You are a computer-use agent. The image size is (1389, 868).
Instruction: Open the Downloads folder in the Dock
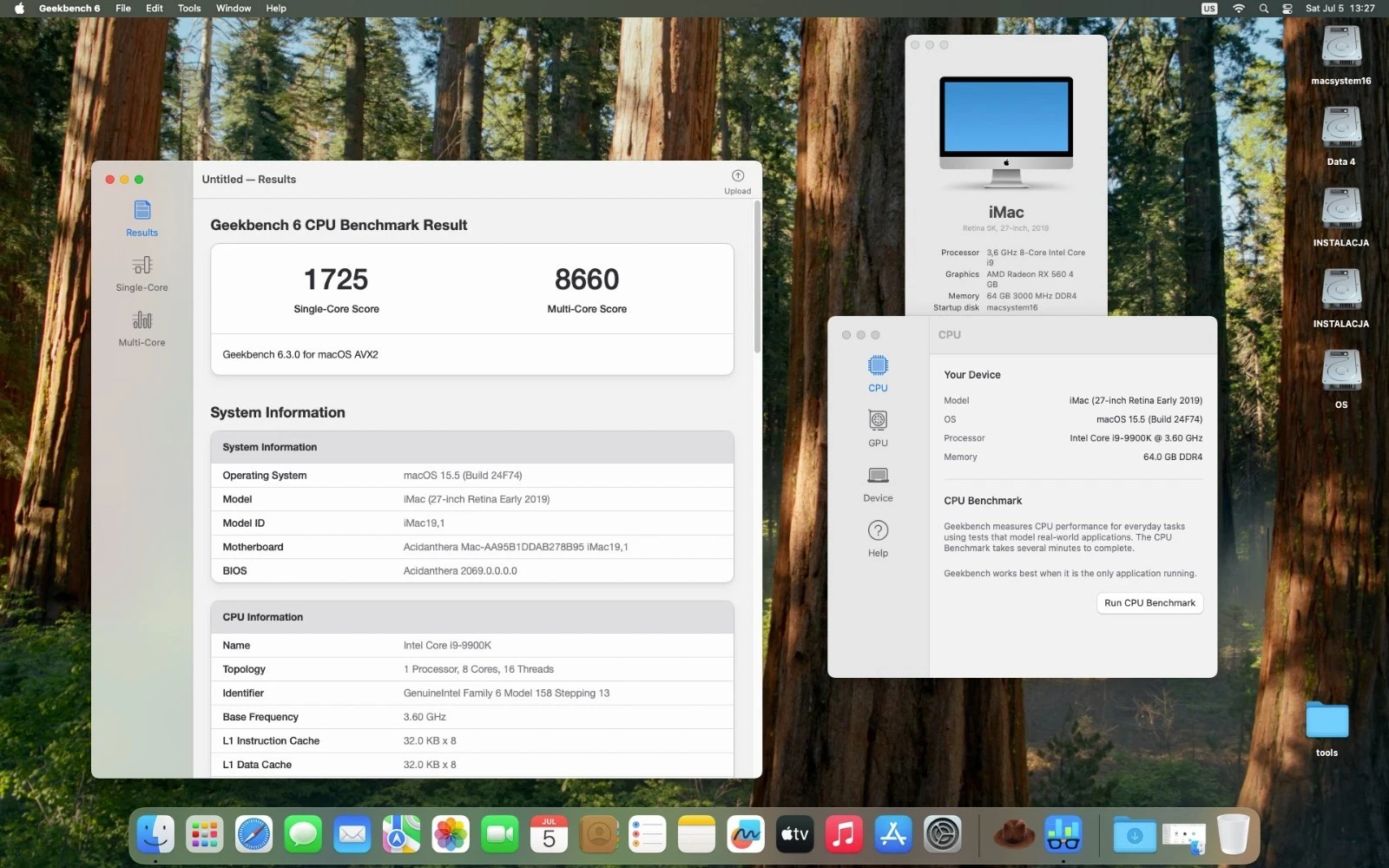pyautogui.click(x=1135, y=835)
